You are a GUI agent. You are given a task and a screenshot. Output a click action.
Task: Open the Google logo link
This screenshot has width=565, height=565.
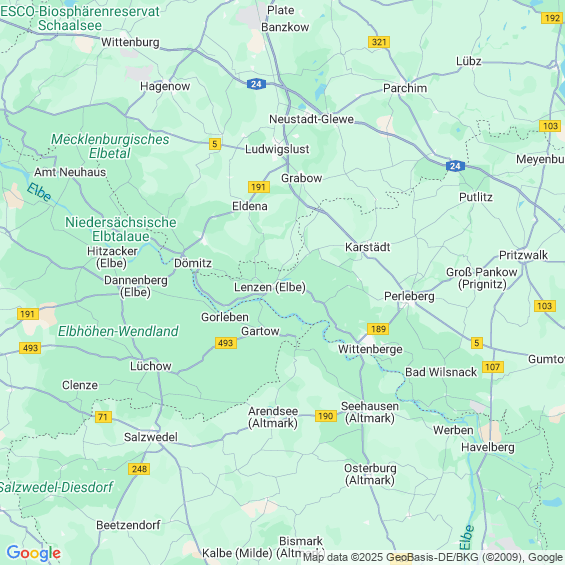pos(34,553)
